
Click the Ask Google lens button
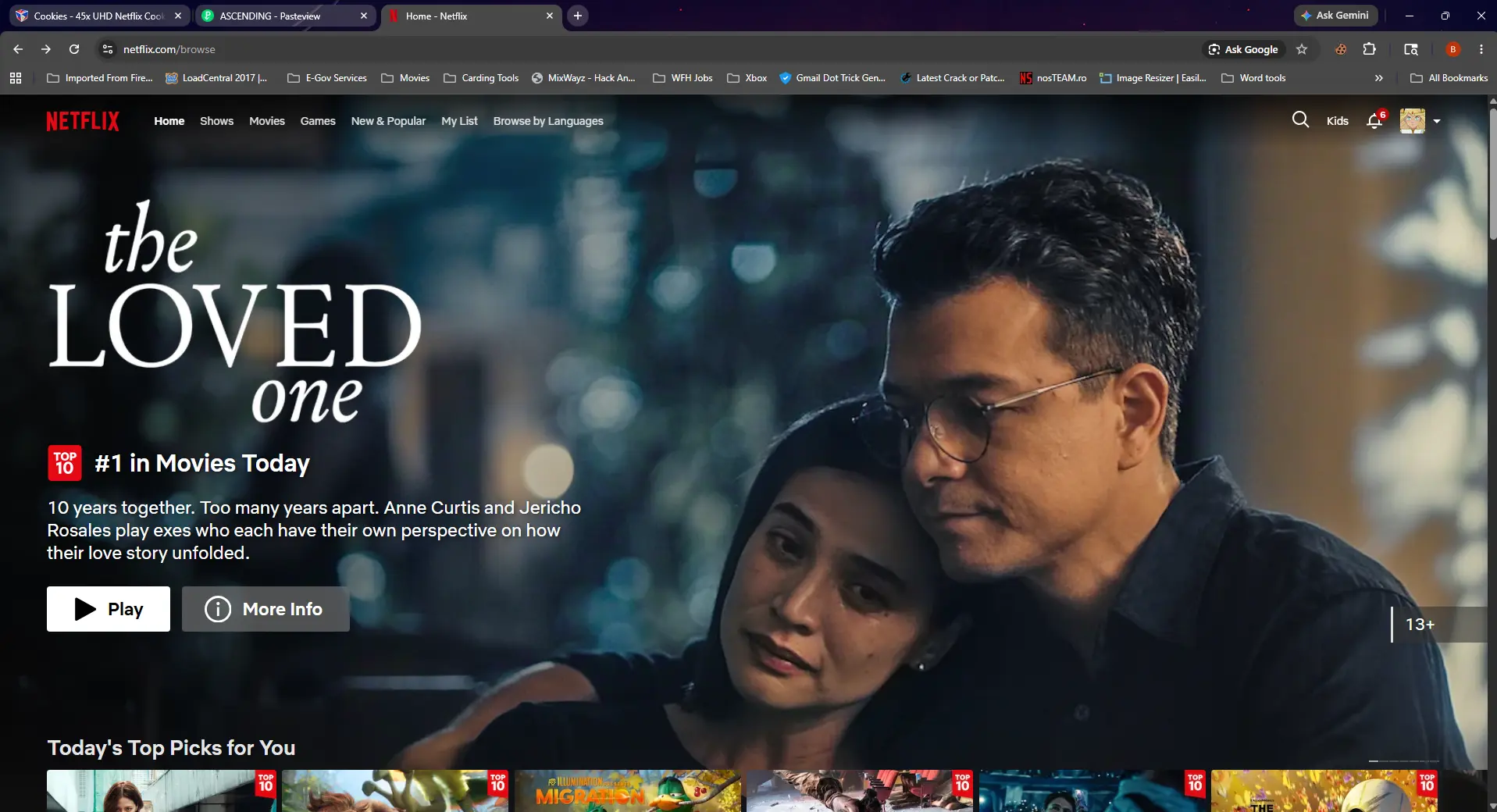coord(1243,49)
